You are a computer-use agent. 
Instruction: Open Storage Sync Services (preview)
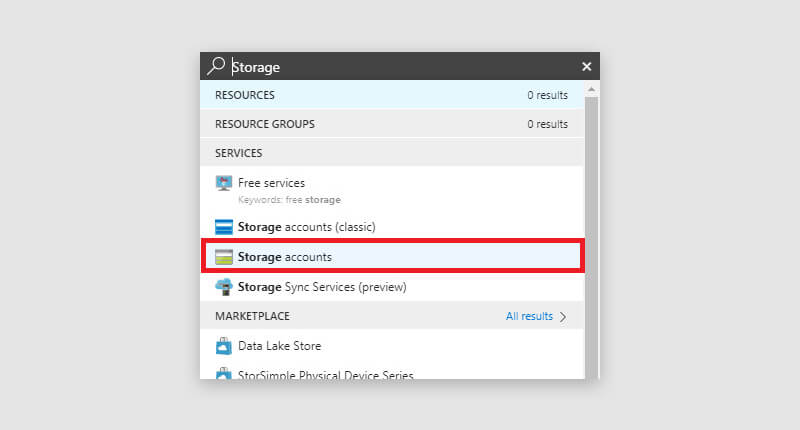click(x=322, y=287)
